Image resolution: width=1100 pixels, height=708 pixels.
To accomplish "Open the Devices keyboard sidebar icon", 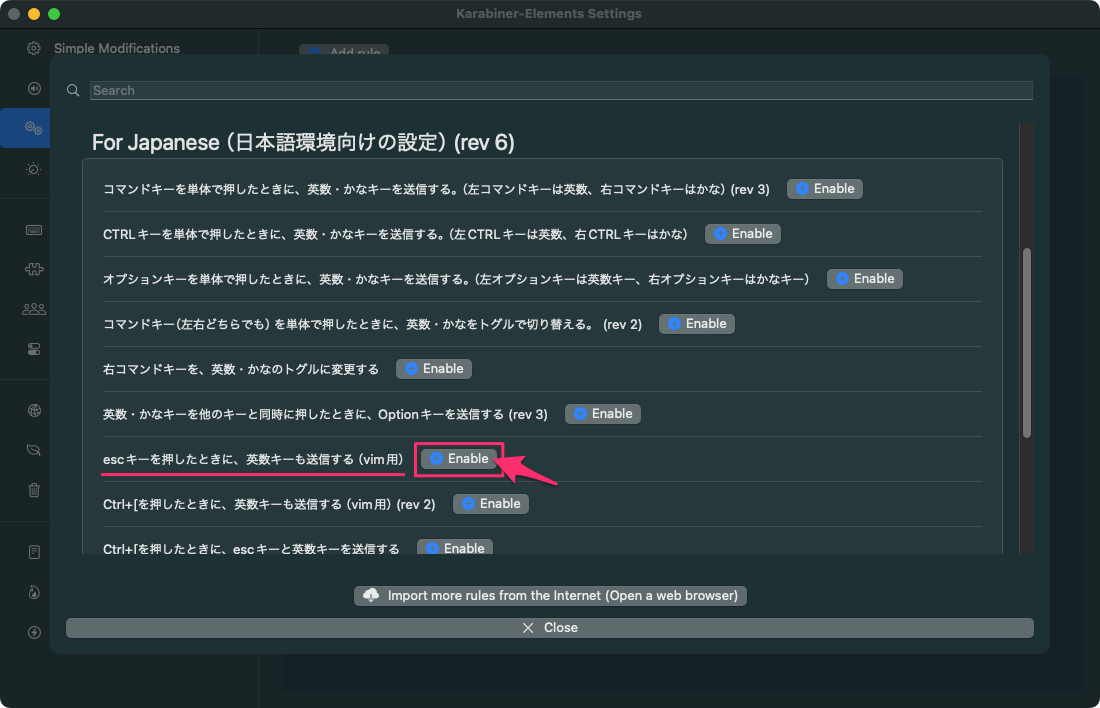I will pyautogui.click(x=34, y=230).
